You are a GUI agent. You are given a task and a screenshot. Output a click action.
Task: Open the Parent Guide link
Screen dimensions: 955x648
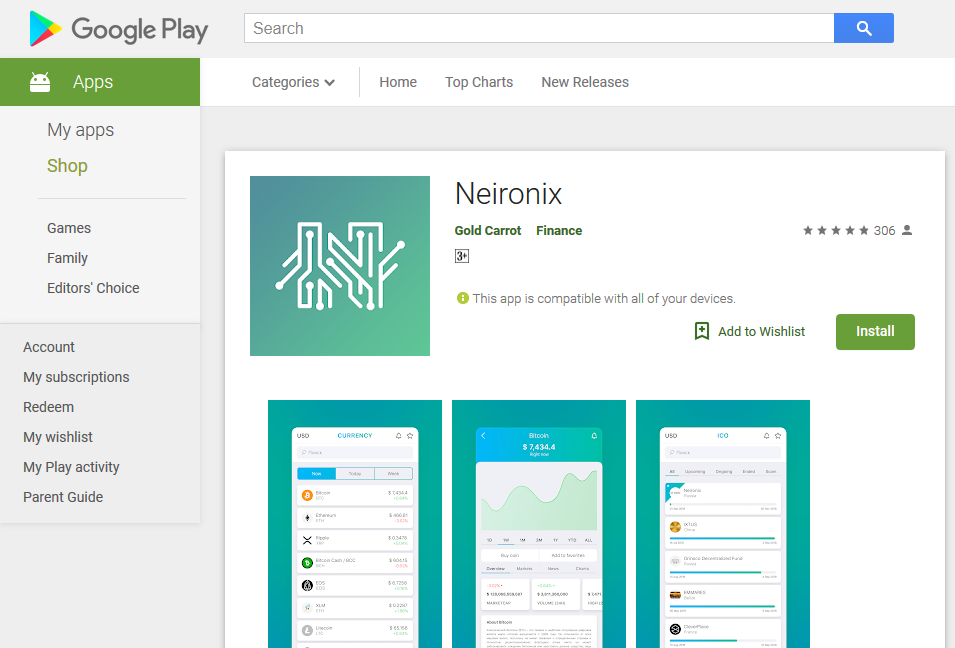[x=63, y=497]
